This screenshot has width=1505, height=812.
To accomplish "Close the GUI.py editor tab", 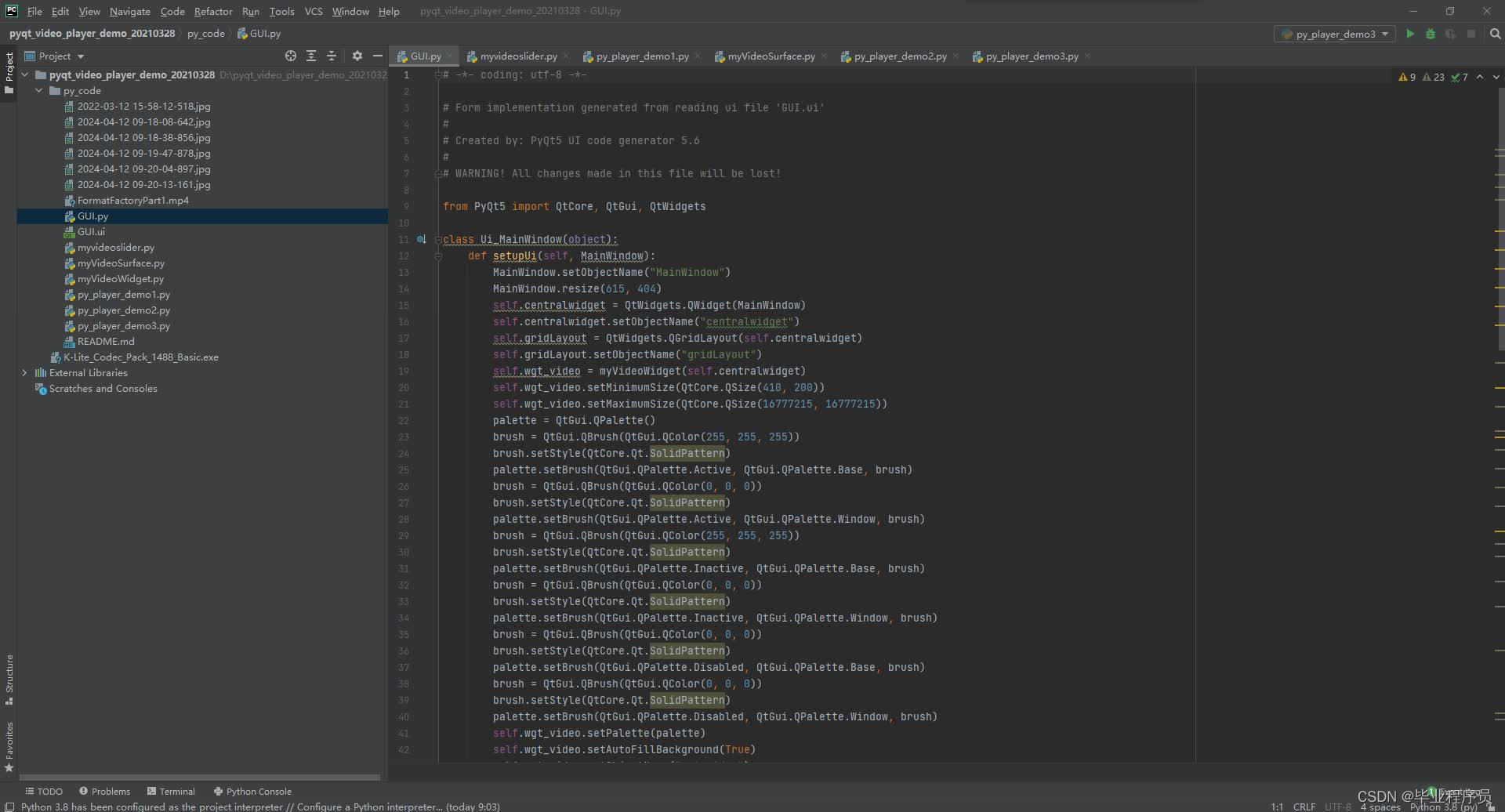I will point(450,56).
